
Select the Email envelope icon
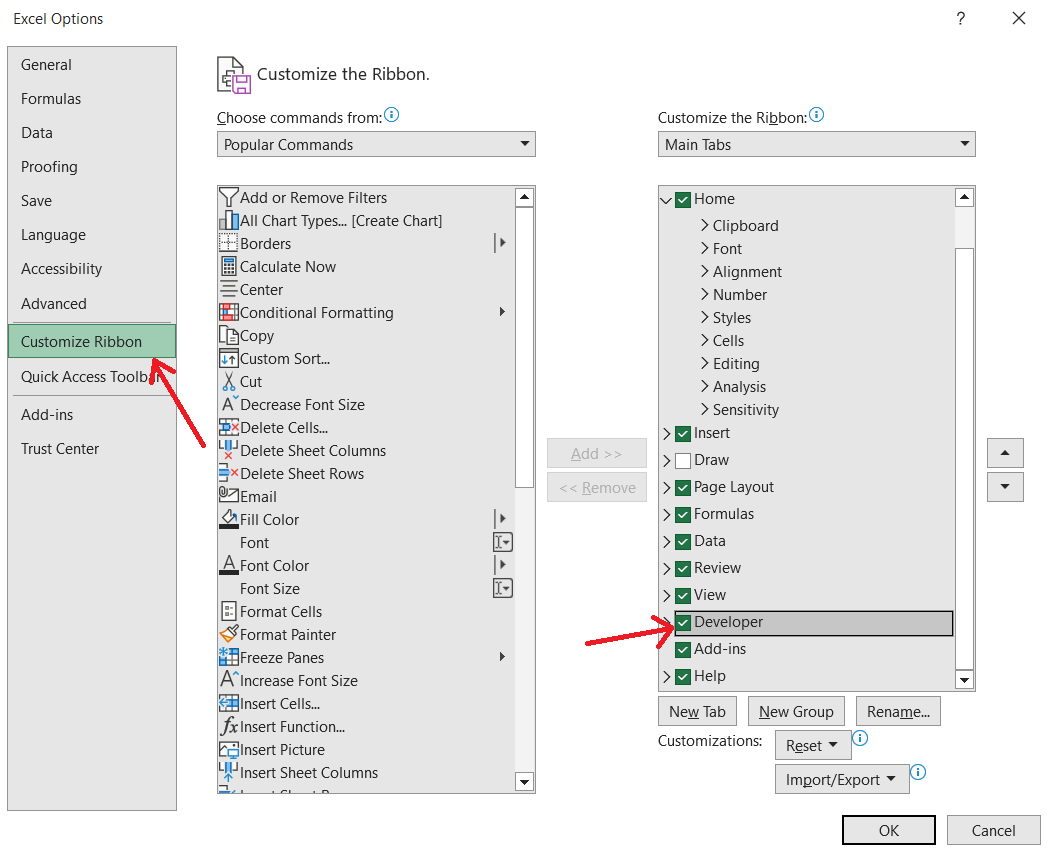click(x=229, y=495)
